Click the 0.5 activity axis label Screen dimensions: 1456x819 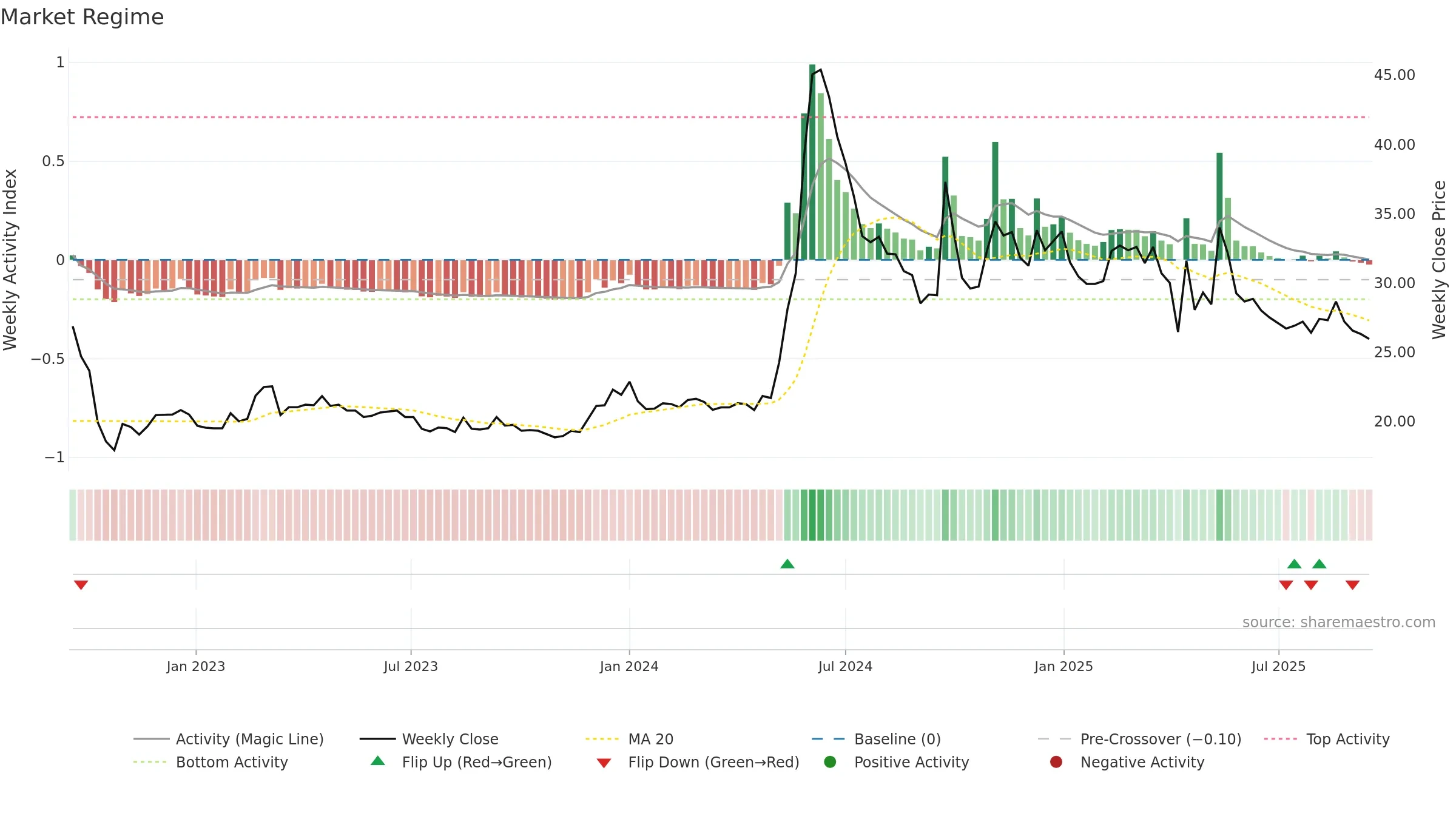pos(53,161)
